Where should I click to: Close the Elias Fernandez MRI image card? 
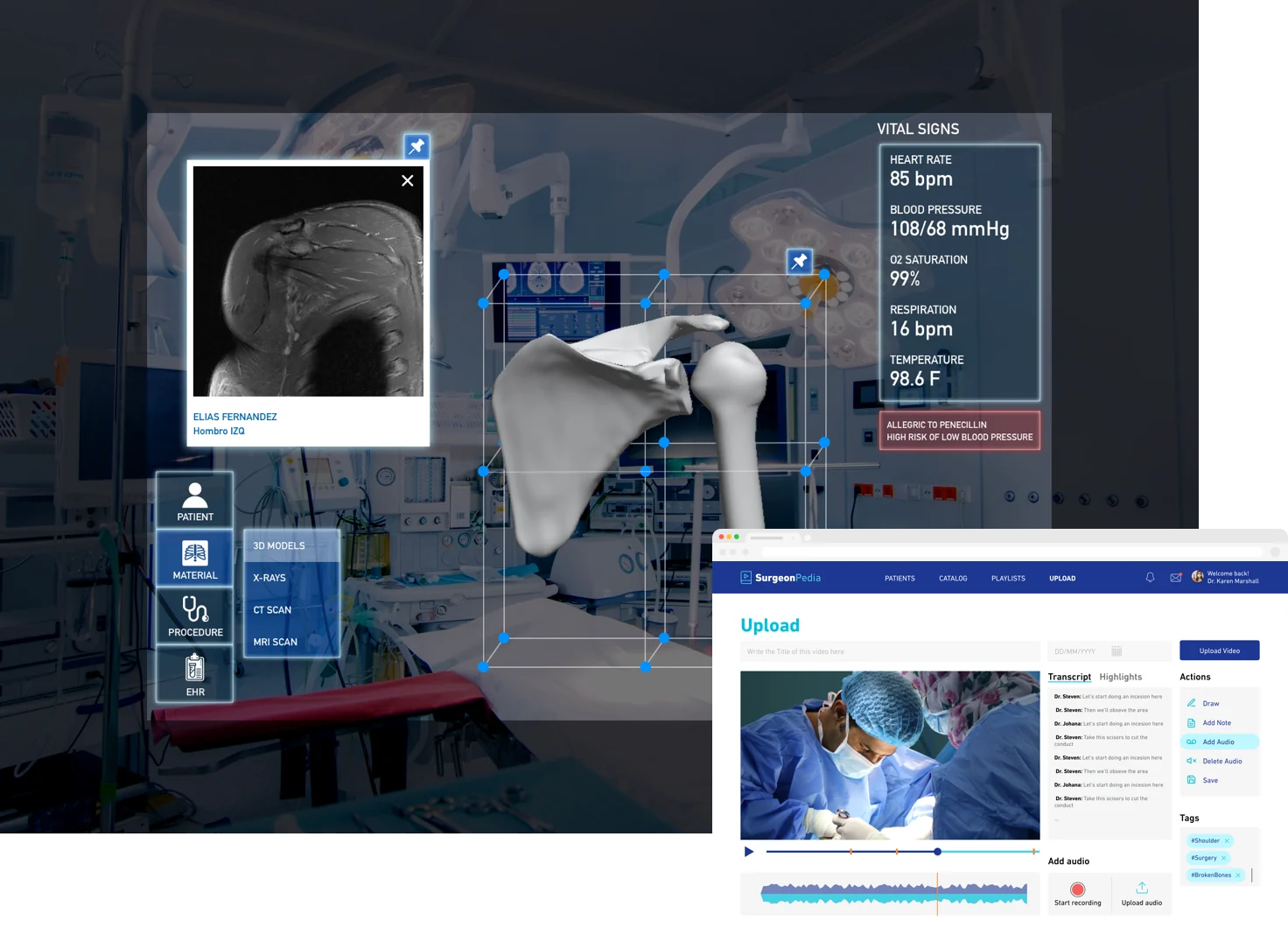pyautogui.click(x=408, y=180)
